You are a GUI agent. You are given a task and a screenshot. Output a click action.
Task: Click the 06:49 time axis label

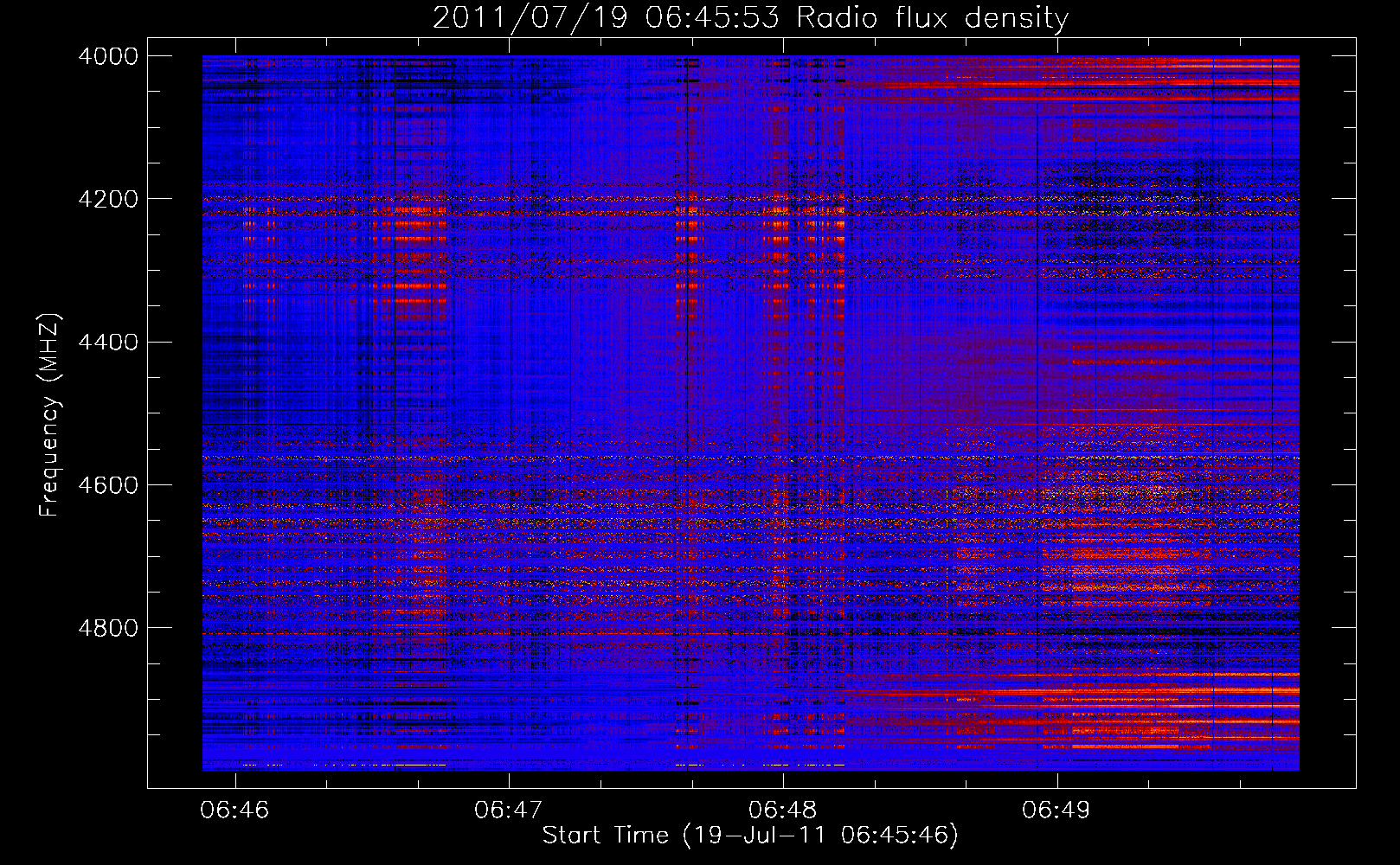pos(1056,810)
